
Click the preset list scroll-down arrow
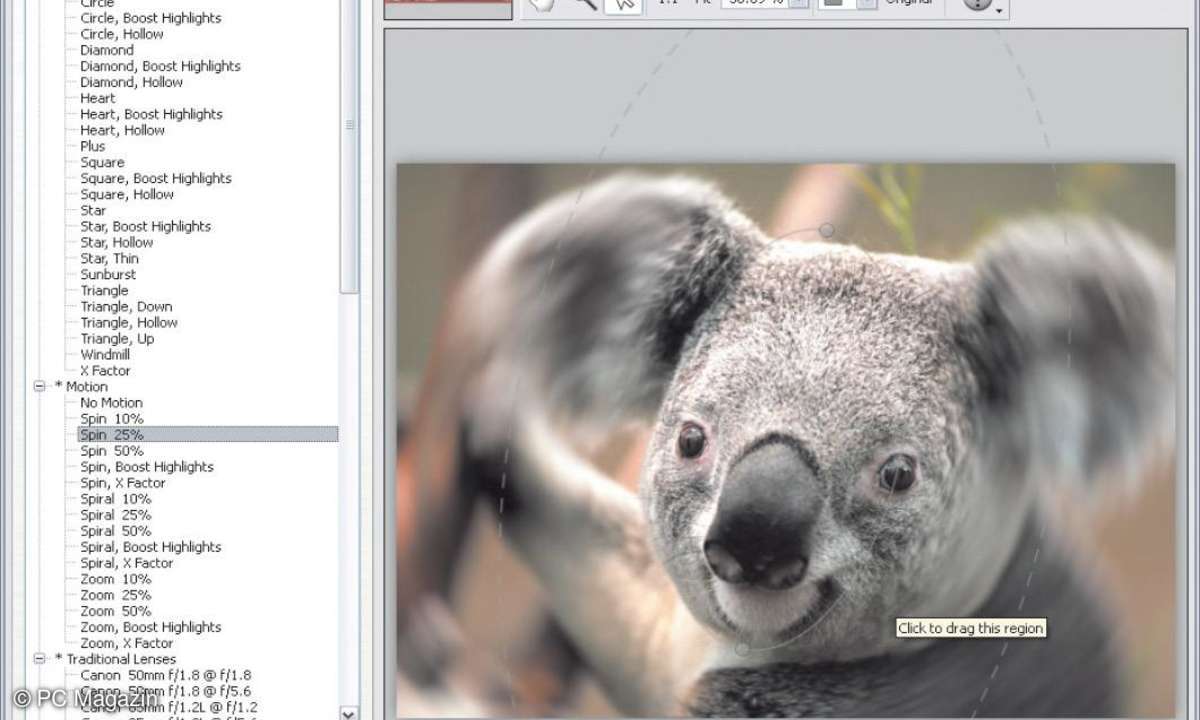click(350, 712)
